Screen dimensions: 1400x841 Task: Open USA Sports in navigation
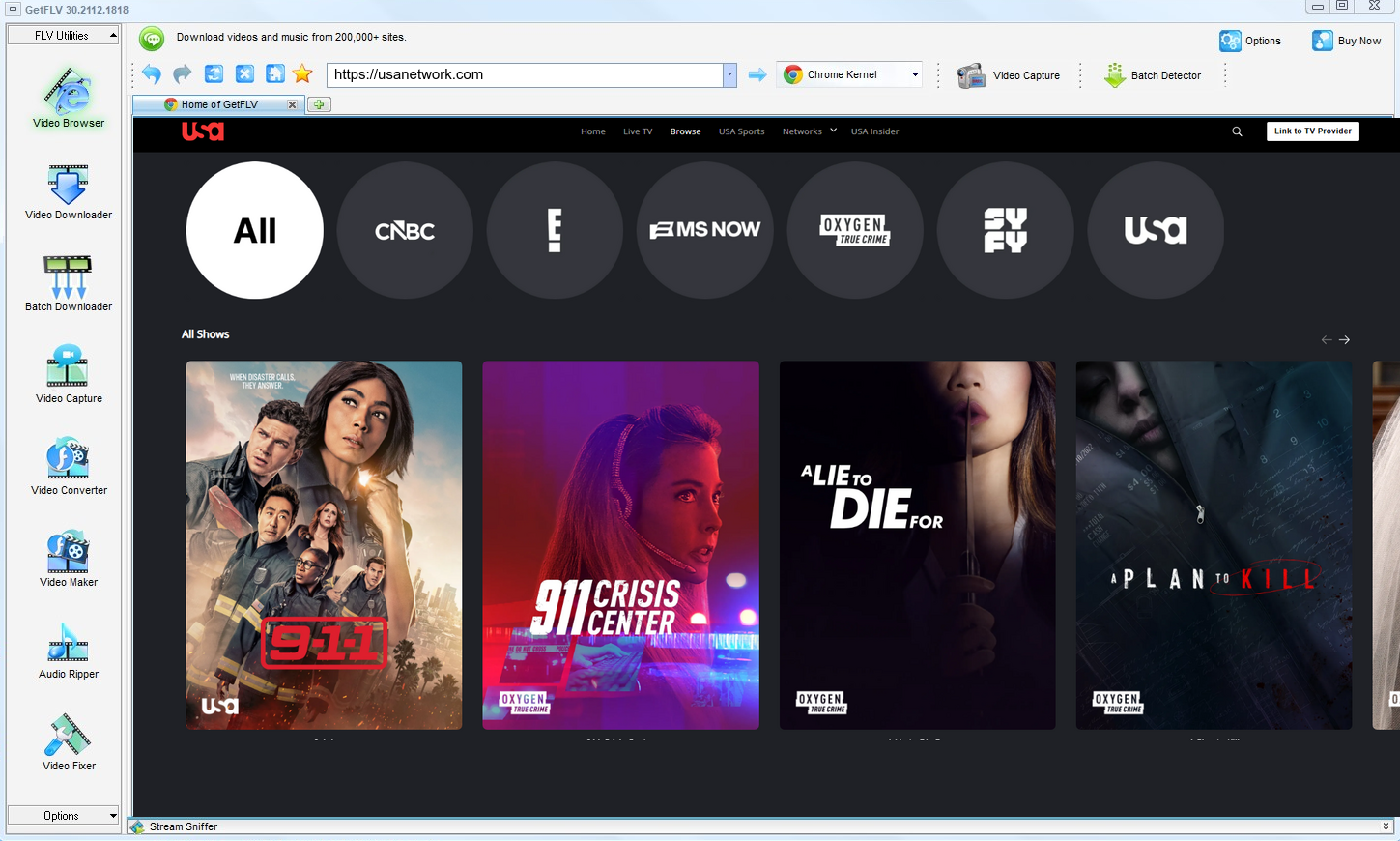(741, 131)
